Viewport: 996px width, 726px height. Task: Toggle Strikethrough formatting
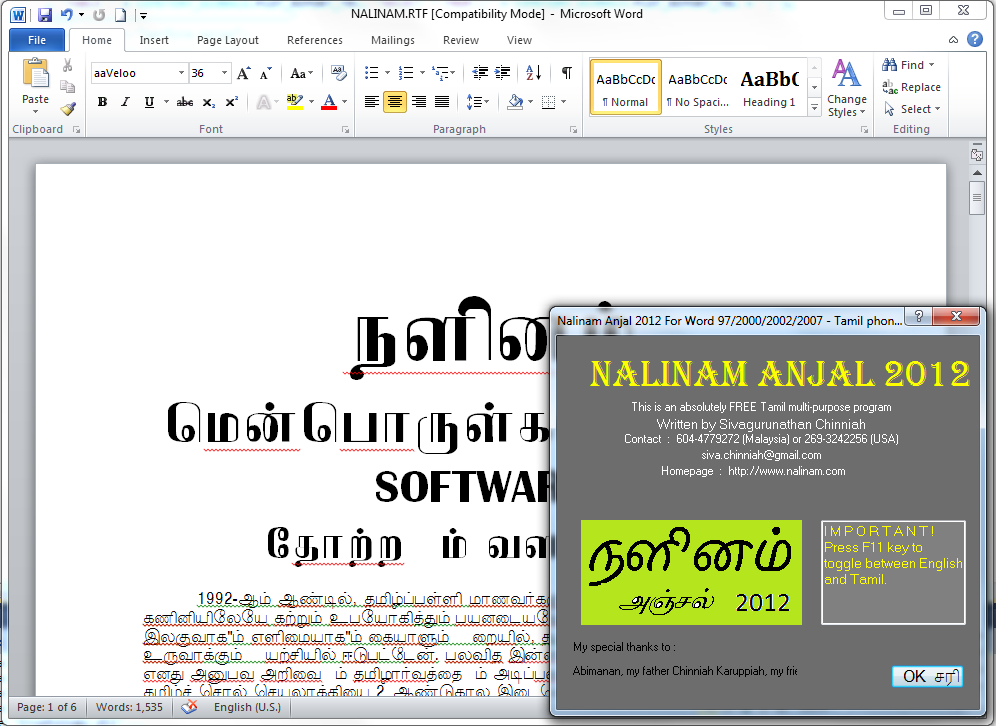pyautogui.click(x=185, y=102)
